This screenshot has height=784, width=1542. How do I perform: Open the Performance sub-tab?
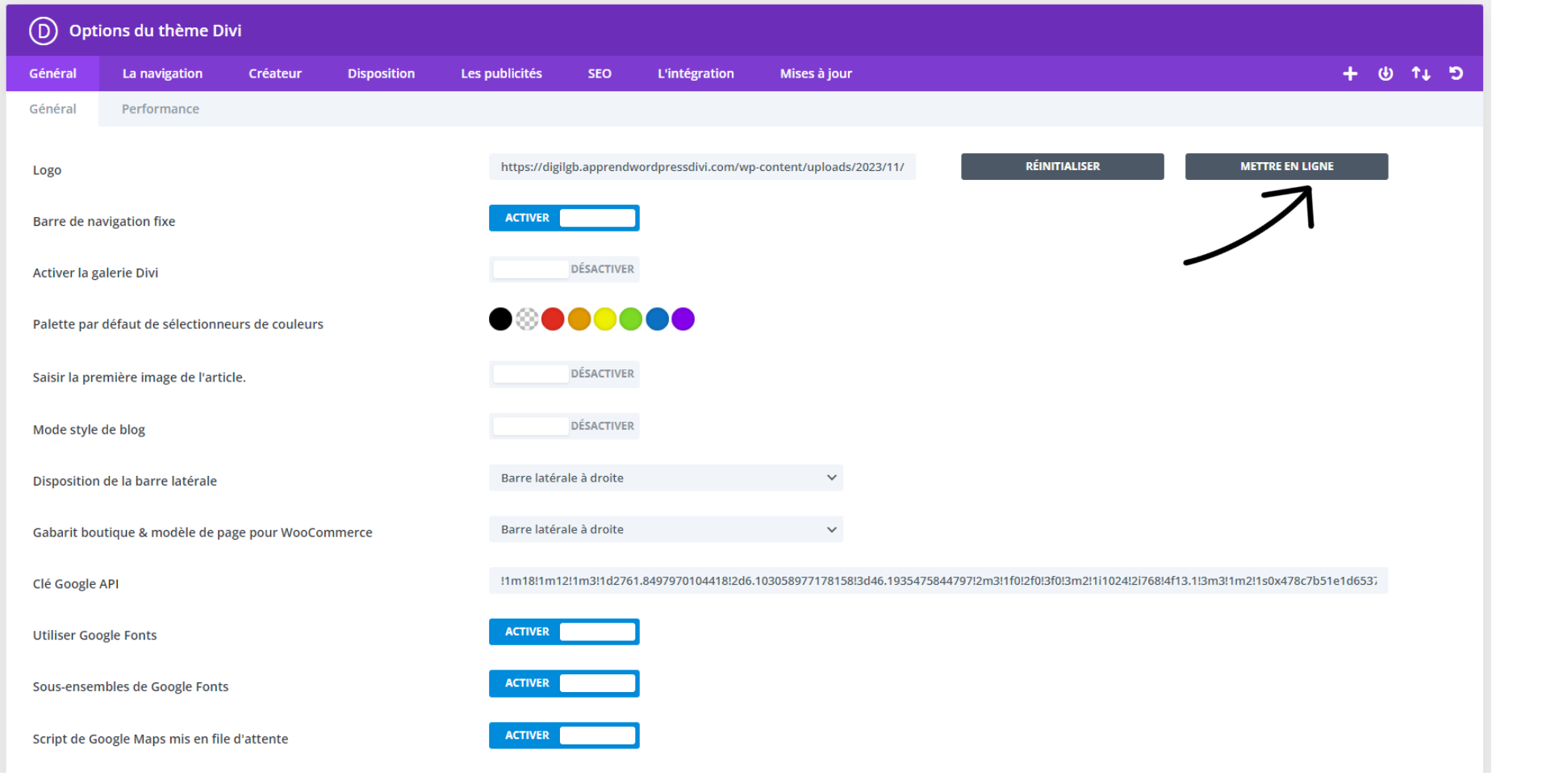pyautogui.click(x=160, y=109)
